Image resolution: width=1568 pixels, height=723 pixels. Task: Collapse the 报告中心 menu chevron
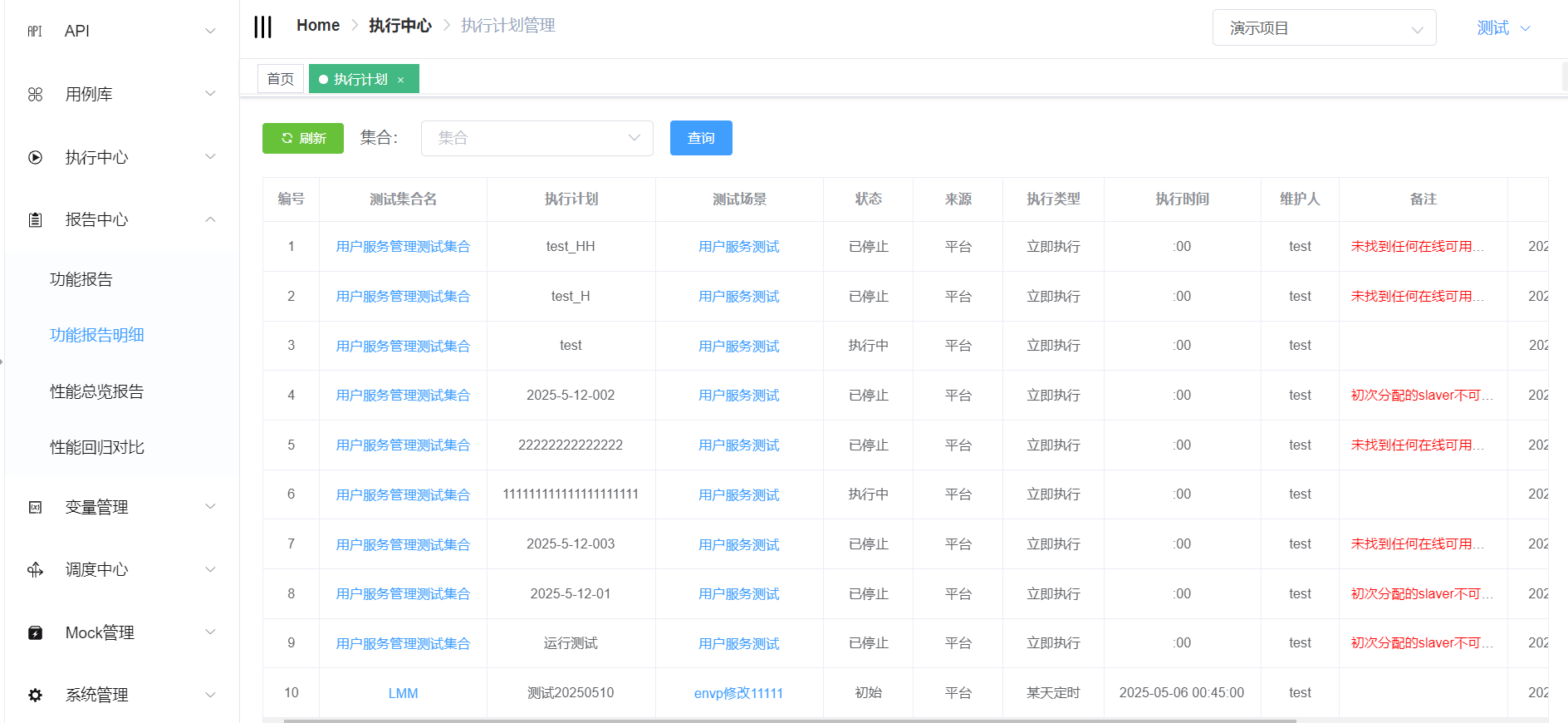point(210,220)
